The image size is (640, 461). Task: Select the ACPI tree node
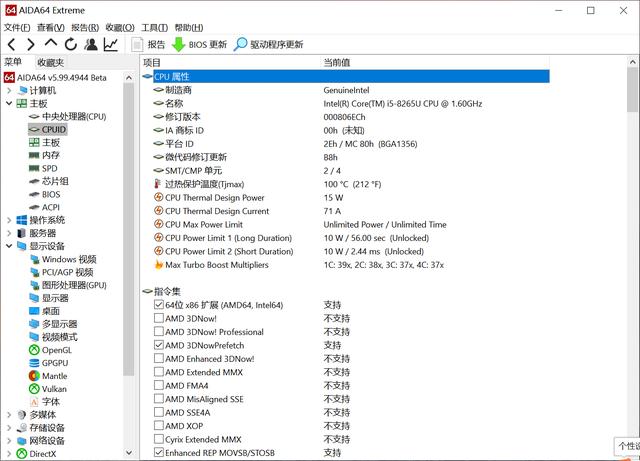51,207
